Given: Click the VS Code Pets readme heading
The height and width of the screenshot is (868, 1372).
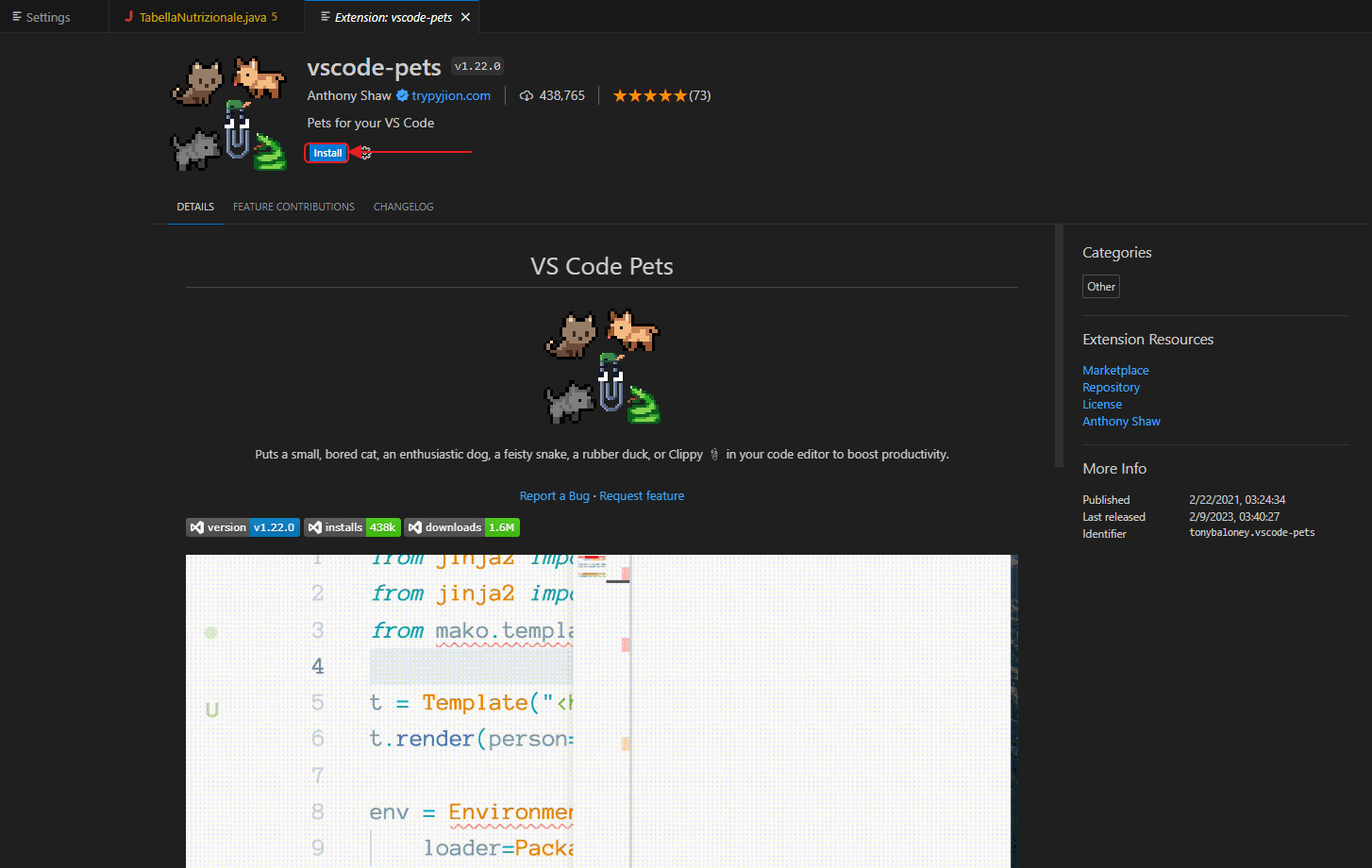Looking at the screenshot, I should [x=602, y=266].
